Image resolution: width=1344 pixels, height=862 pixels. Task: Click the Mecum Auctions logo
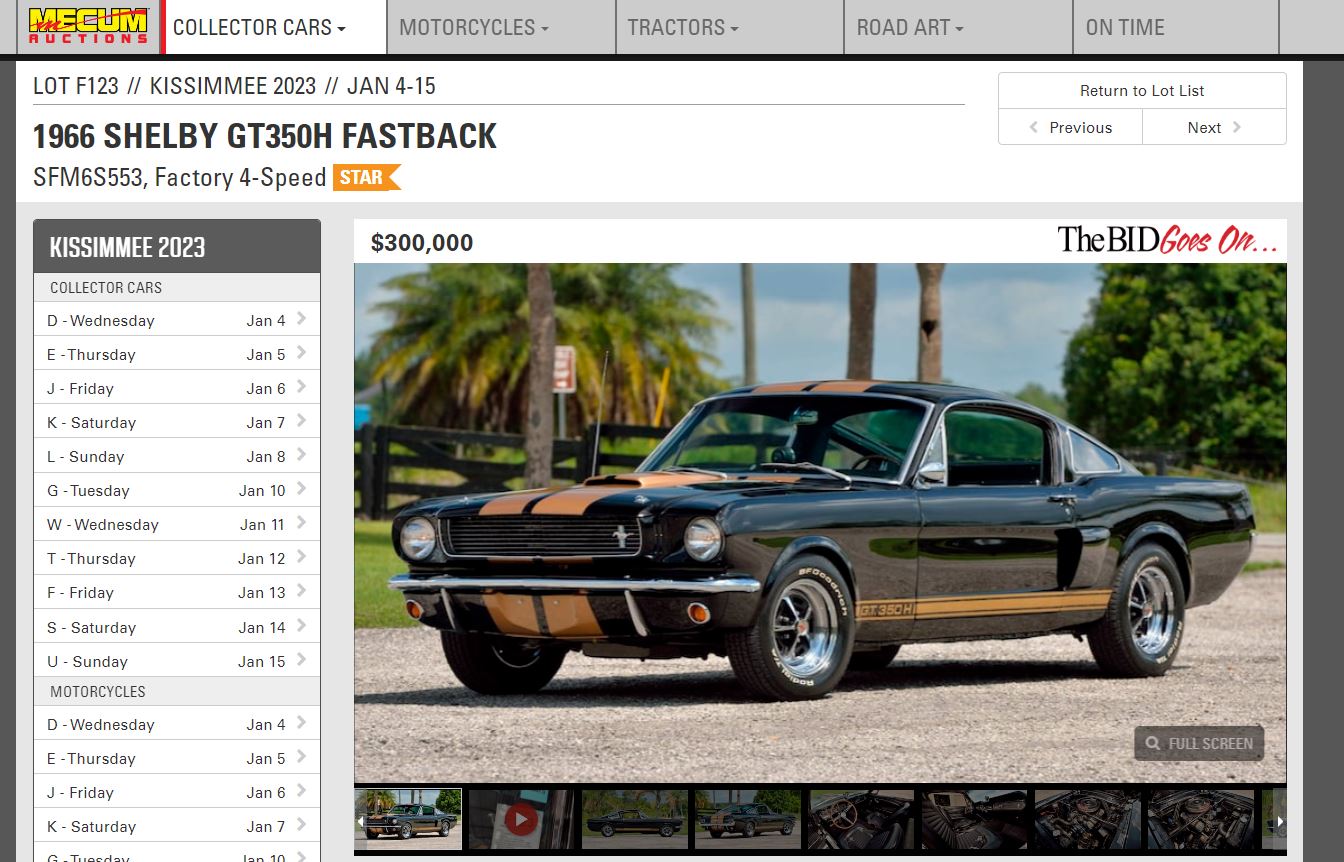click(88, 26)
